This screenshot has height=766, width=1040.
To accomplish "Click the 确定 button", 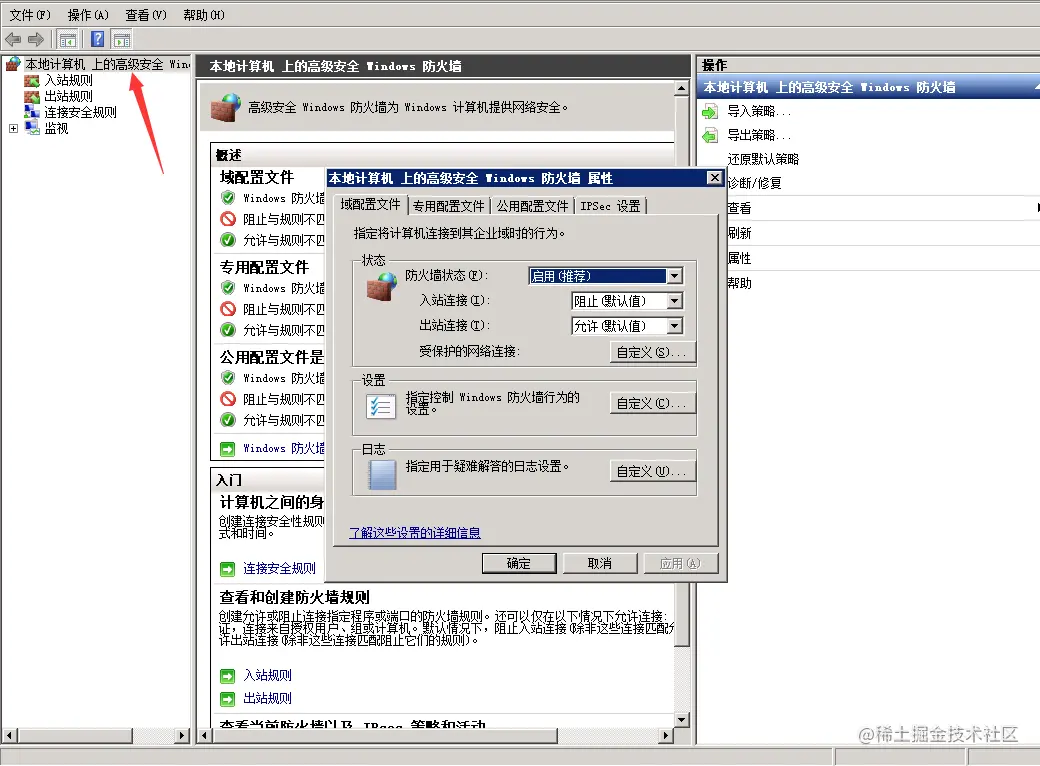I will tap(519, 564).
